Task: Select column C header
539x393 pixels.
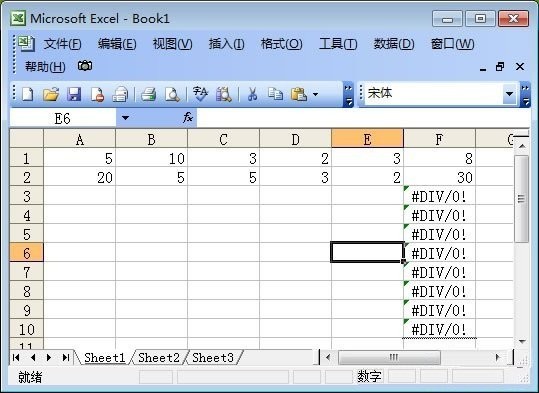Action: tap(223, 139)
